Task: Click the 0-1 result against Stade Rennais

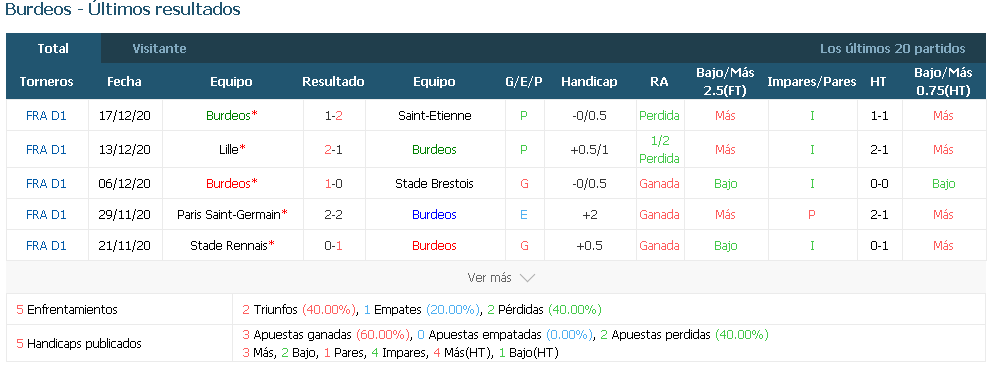Action: click(x=333, y=245)
